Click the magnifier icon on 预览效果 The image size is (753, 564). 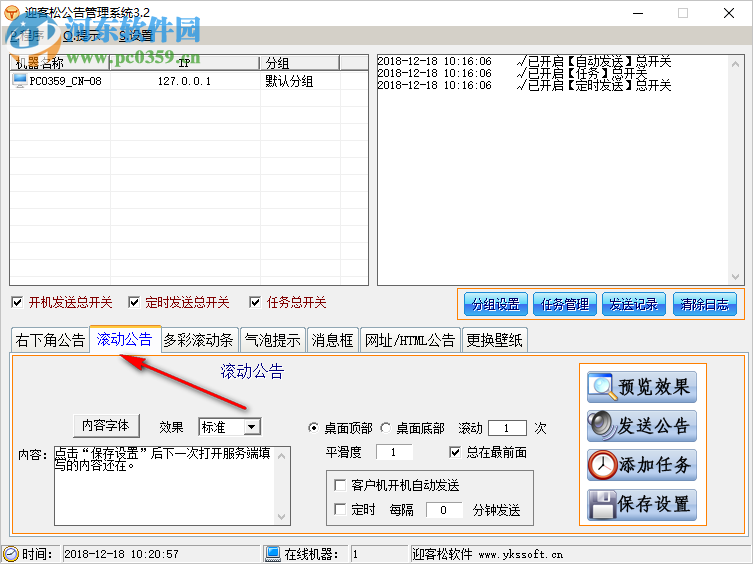click(602, 387)
